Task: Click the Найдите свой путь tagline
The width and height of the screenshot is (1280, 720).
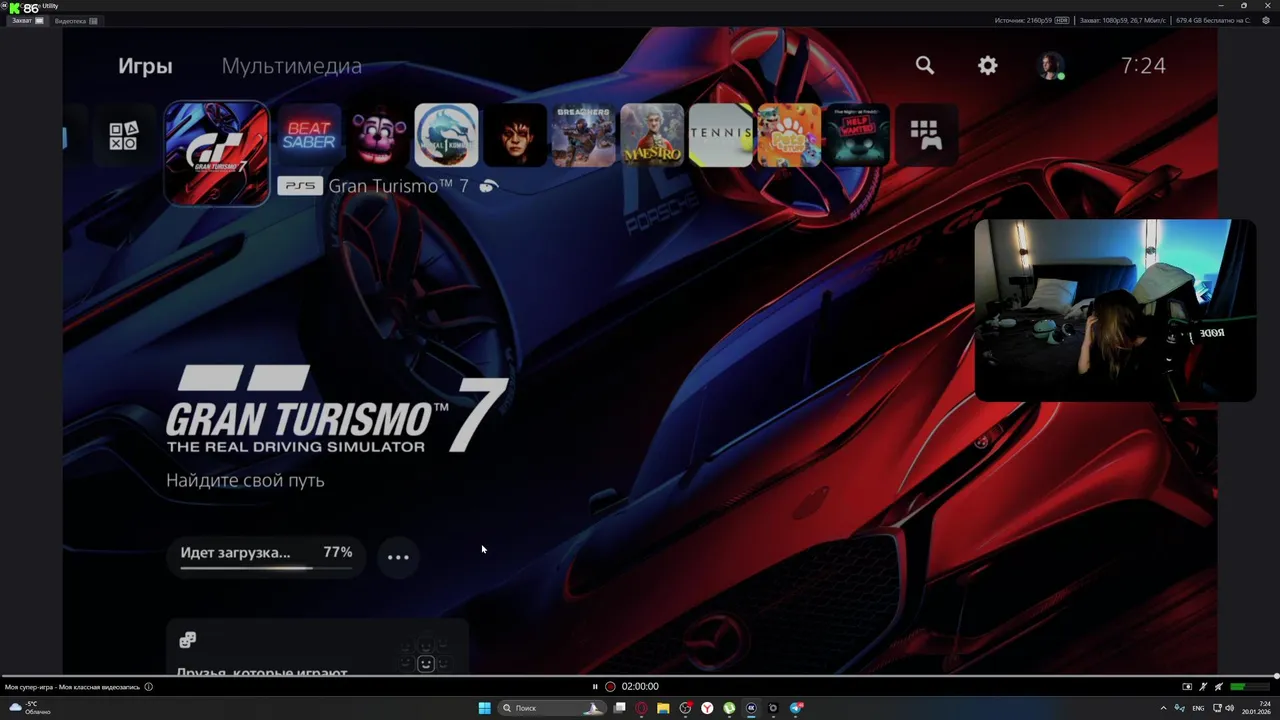Action: [x=245, y=480]
